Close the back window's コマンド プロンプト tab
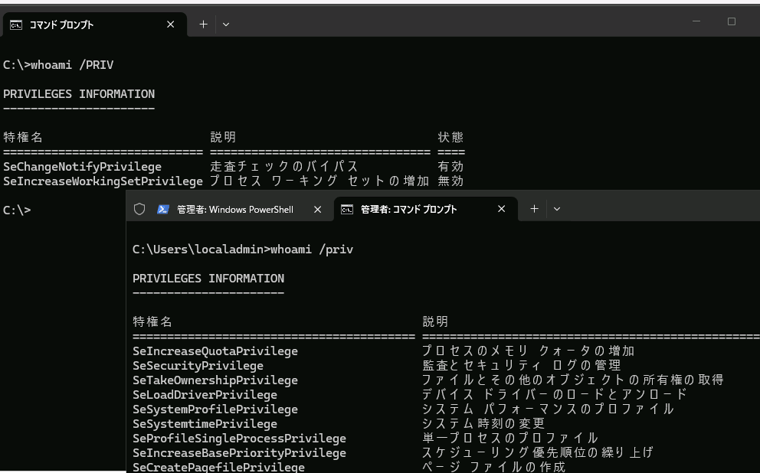The image size is (760, 473). pyautogui.click(x=171, y=24)
